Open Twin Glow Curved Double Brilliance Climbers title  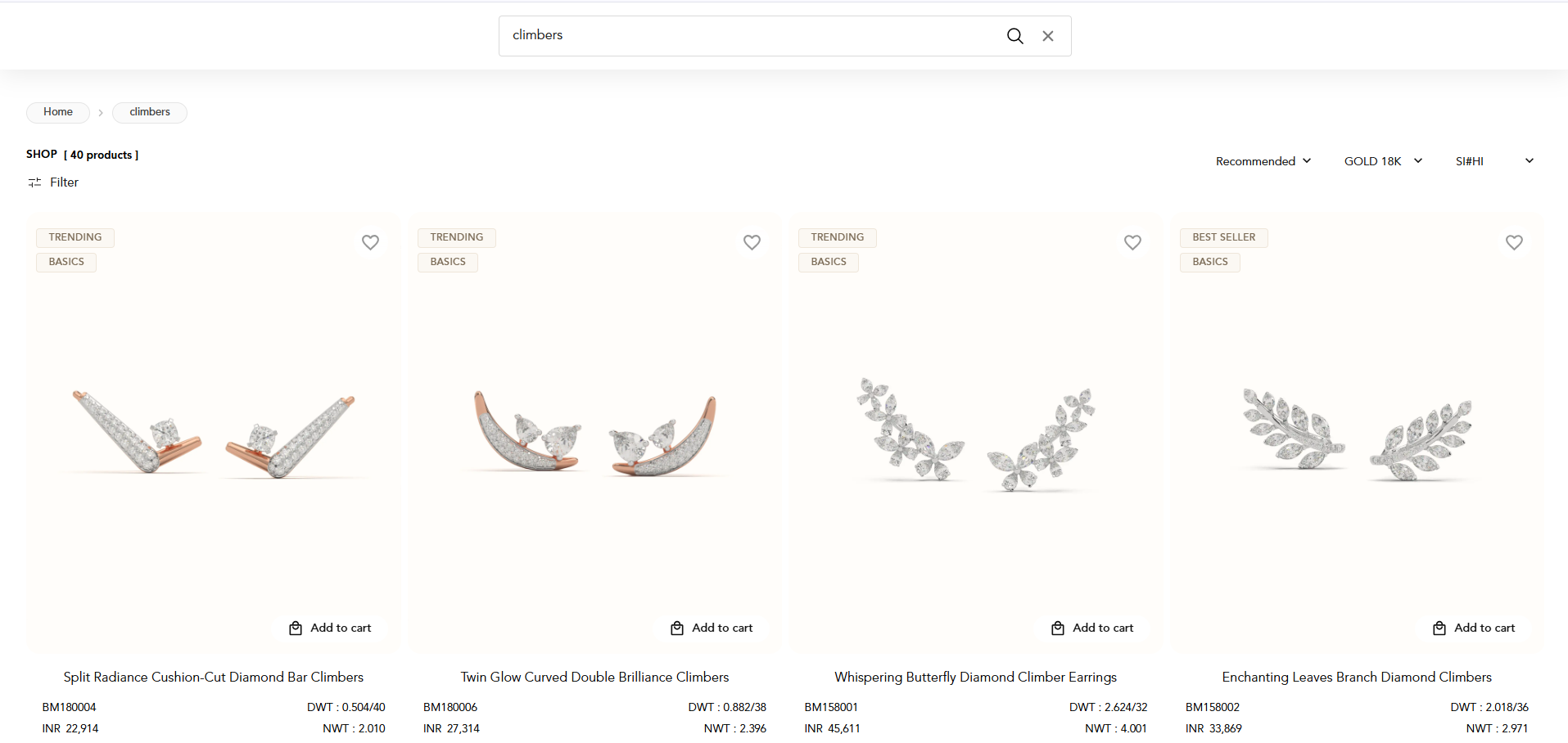coord(594,677)
